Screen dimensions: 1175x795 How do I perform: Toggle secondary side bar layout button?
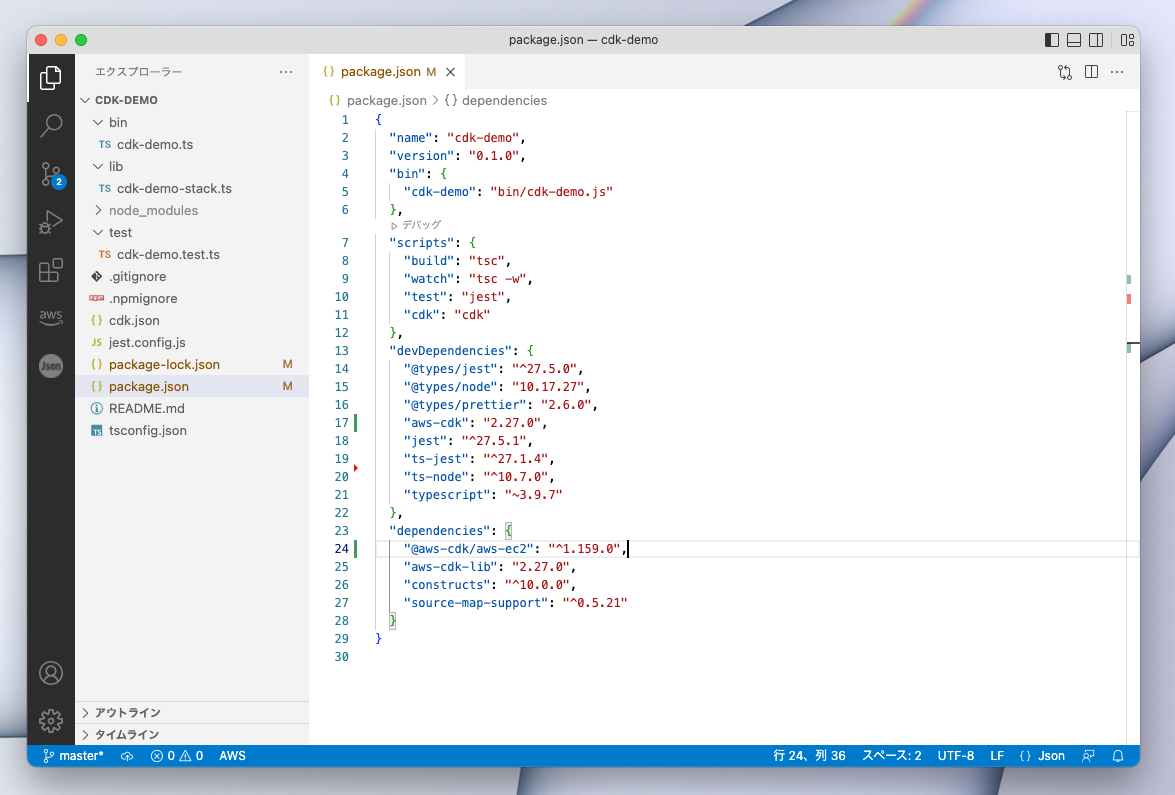(x=1096, y=40)
